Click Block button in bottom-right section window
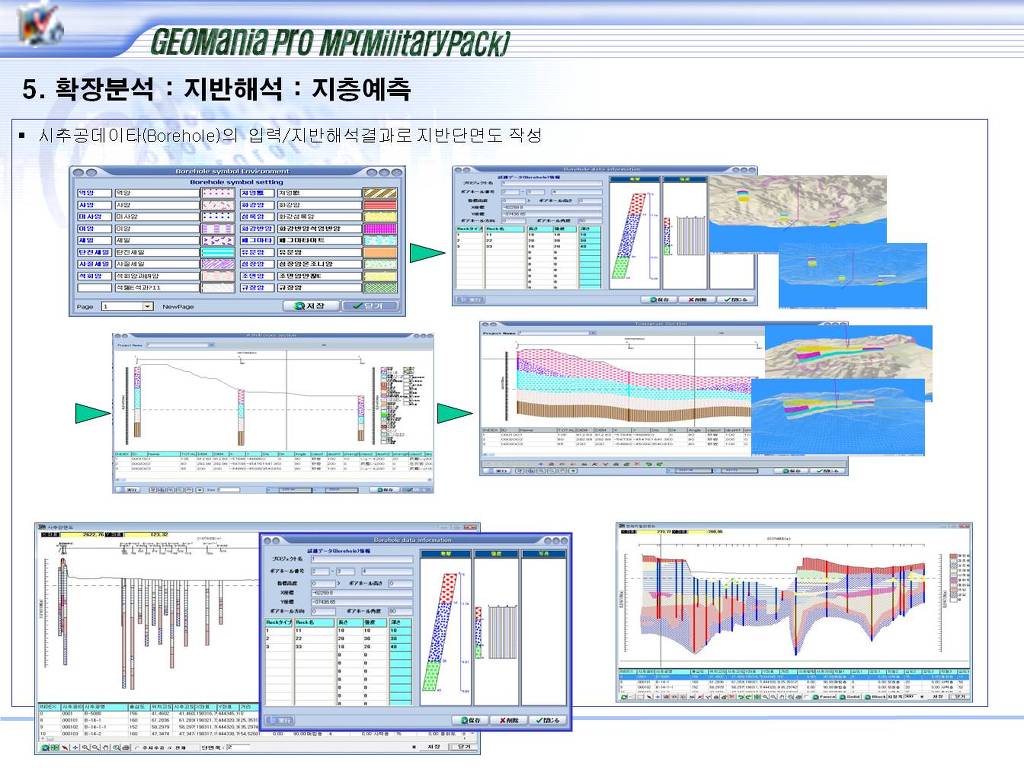This screenshot has height=768, width=1024. click(x=876, y=697)
